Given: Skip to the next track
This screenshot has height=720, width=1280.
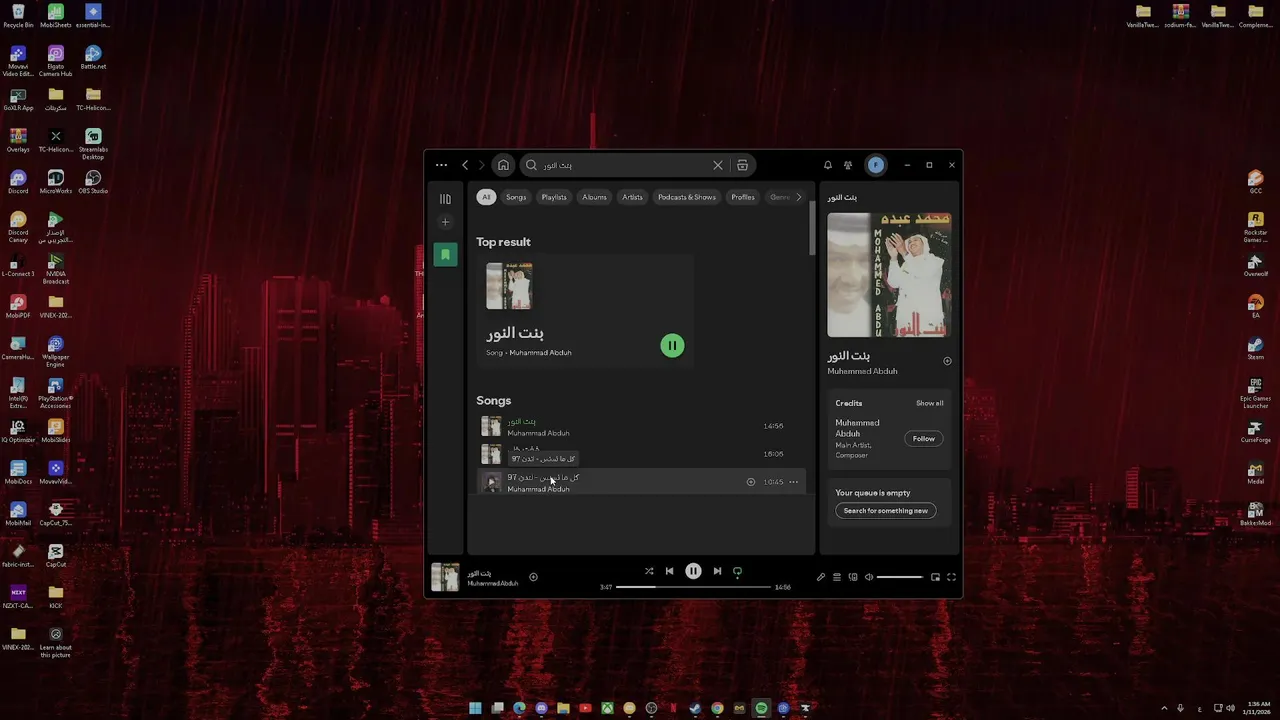Looking at the screenshot, I should click(x=717, y=571).
